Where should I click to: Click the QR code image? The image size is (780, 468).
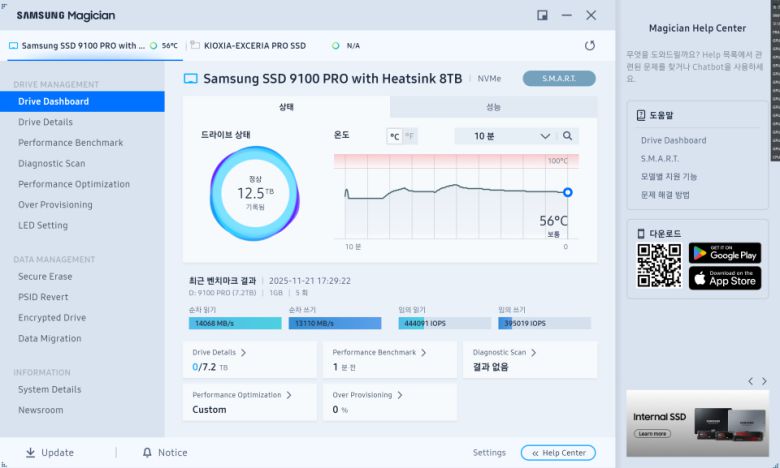click(x=659, y=266)
